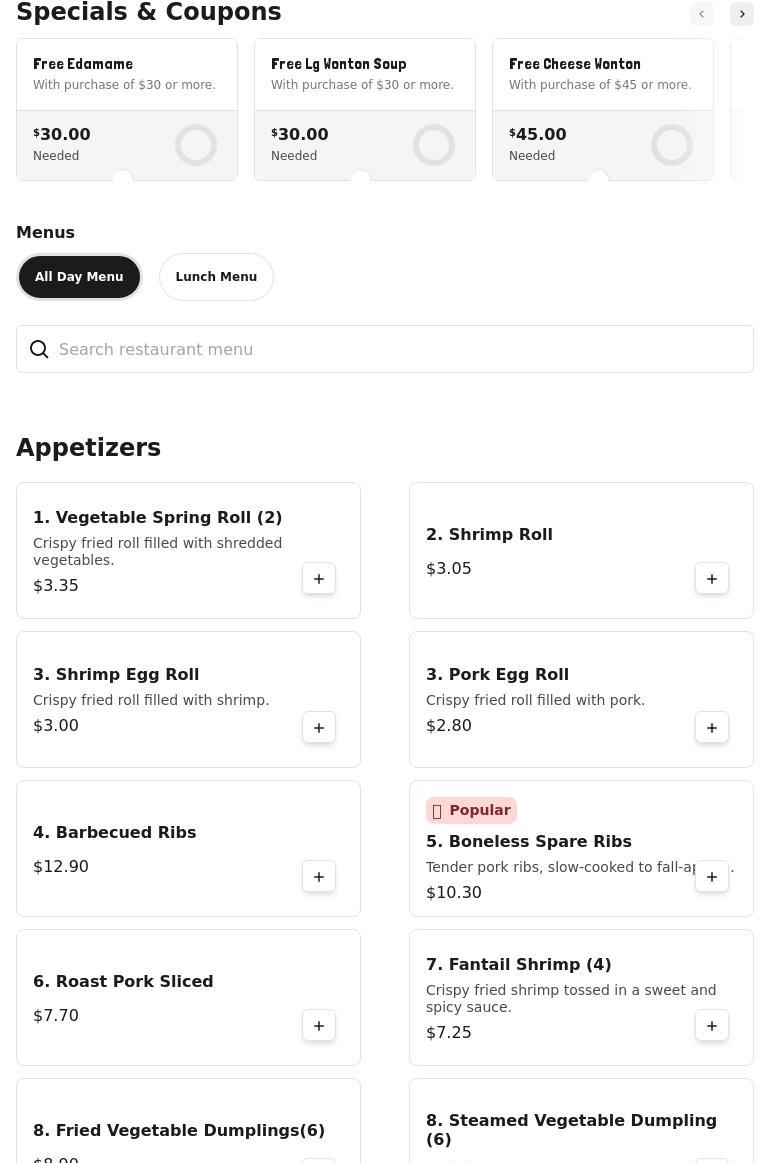Add Vegetable Spring Roll to the order
The image size is (770, 1163).
point(319,579)
